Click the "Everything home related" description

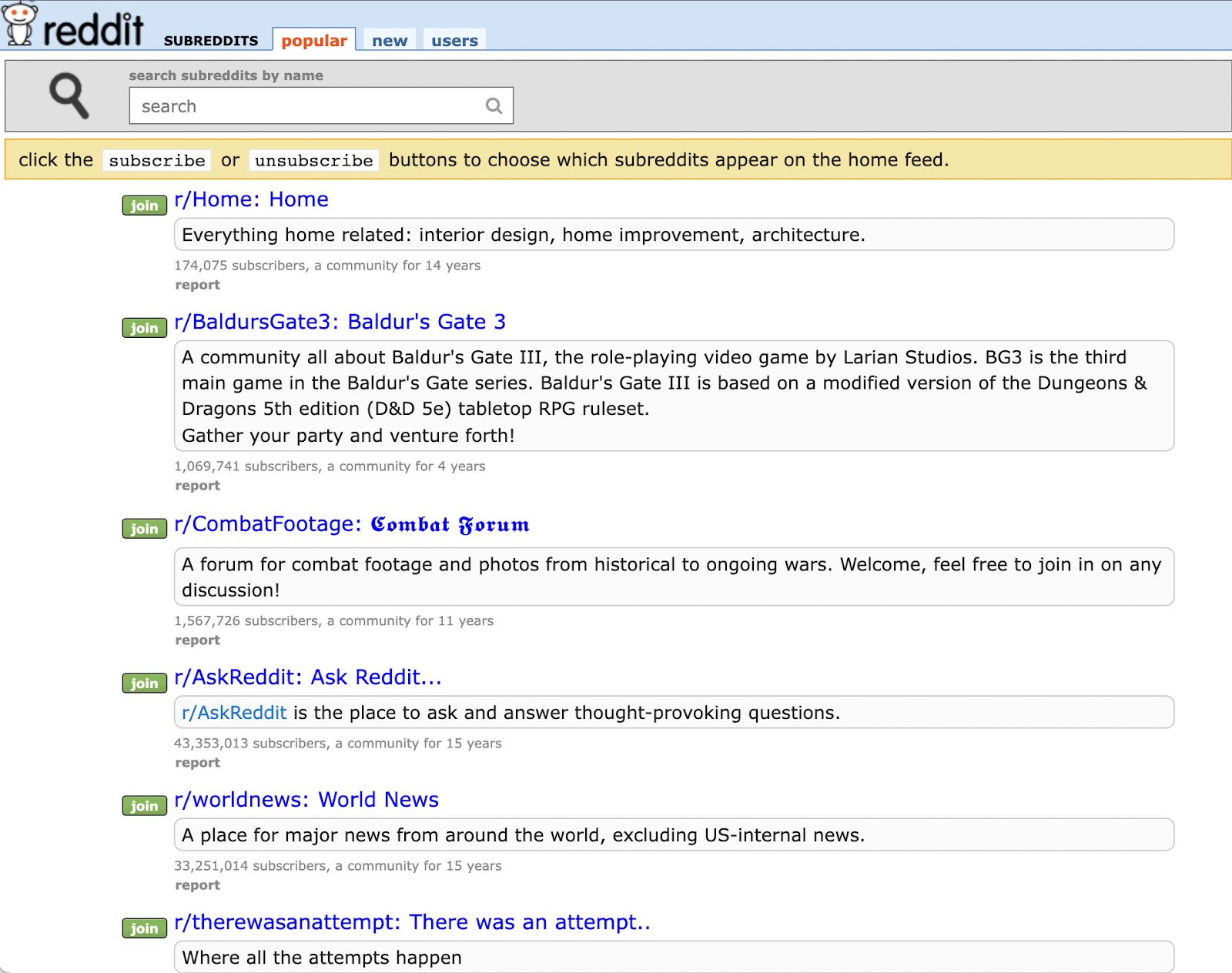coord(524,235)
